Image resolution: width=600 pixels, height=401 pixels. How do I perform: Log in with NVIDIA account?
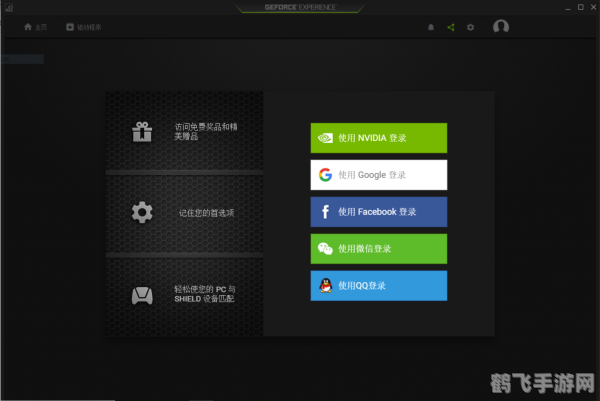378,138
